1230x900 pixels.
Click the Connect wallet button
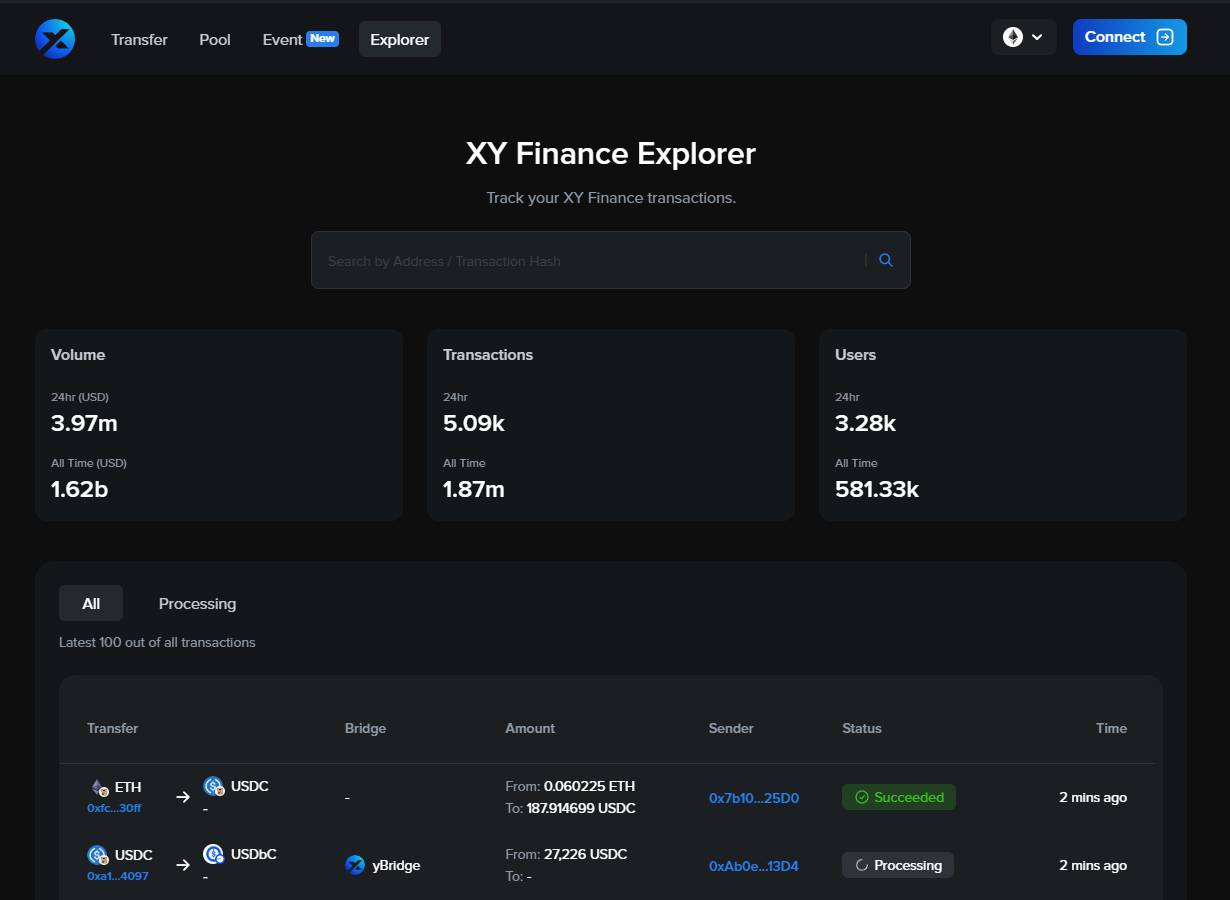[1130, 37]
